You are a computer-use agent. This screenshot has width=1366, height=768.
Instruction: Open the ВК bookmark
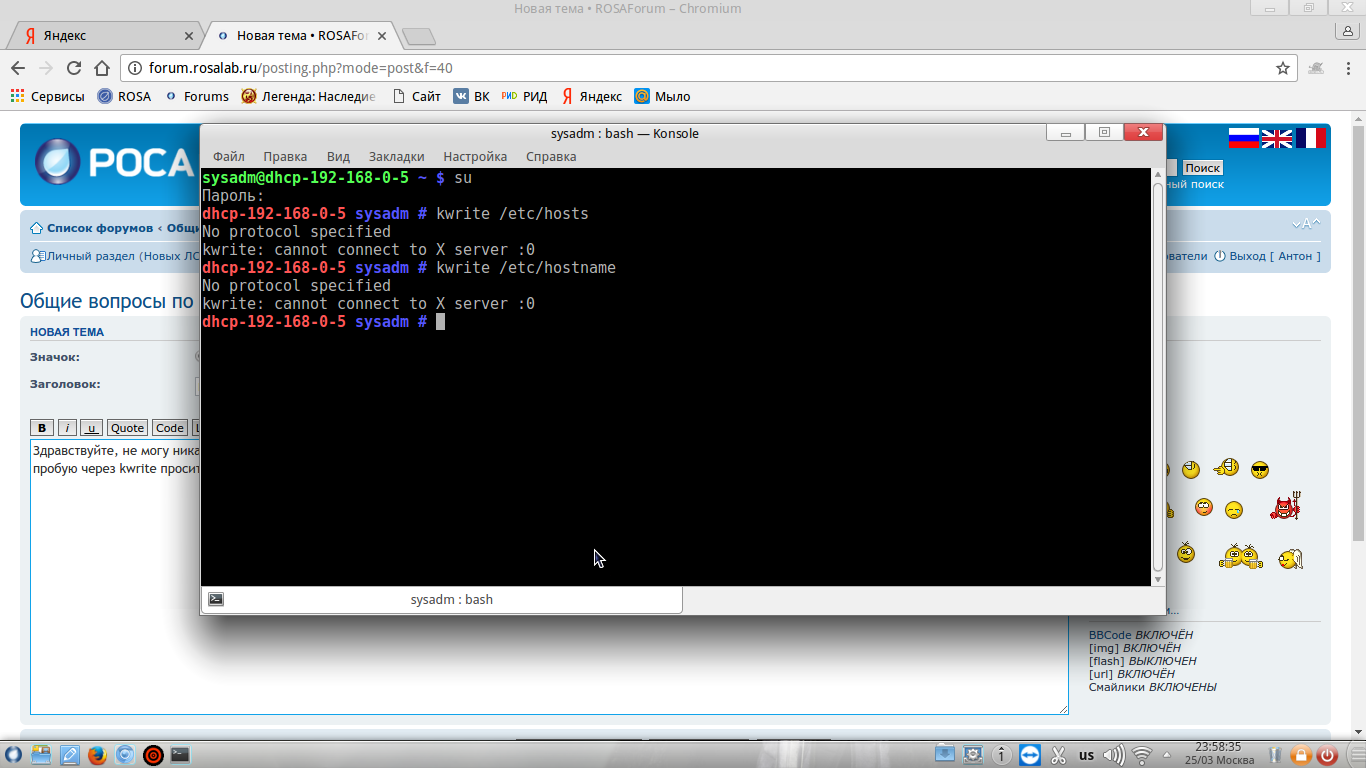coord(471,97)
